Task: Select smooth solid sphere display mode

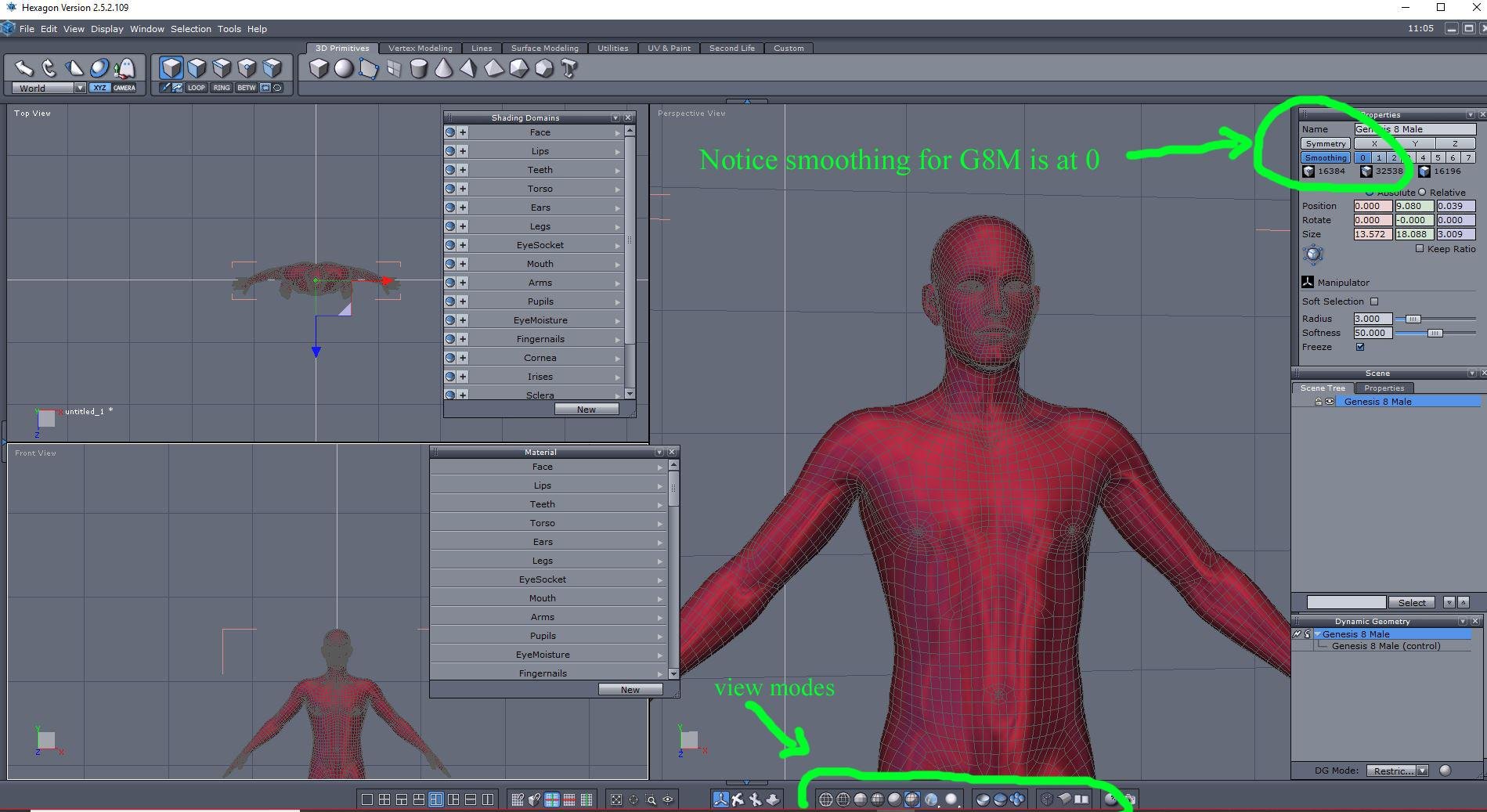Action: [x=894, y=799]
